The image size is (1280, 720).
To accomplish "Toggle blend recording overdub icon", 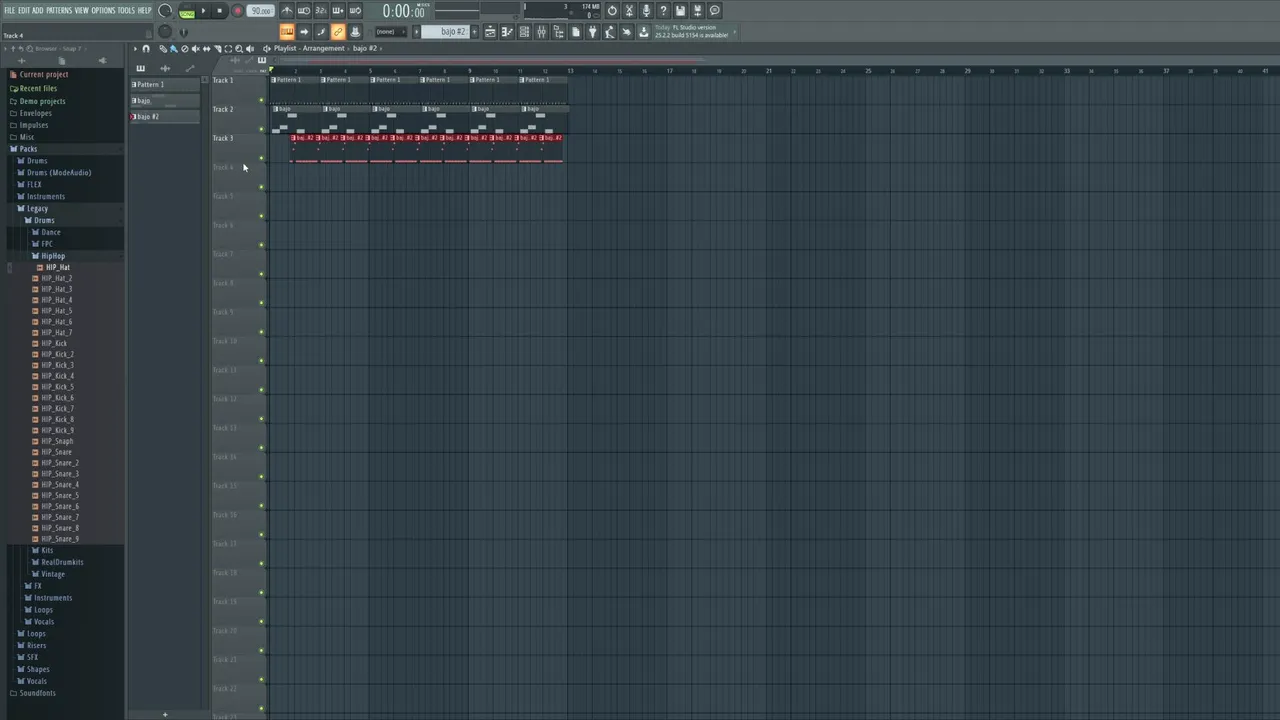I will (338, 11).
